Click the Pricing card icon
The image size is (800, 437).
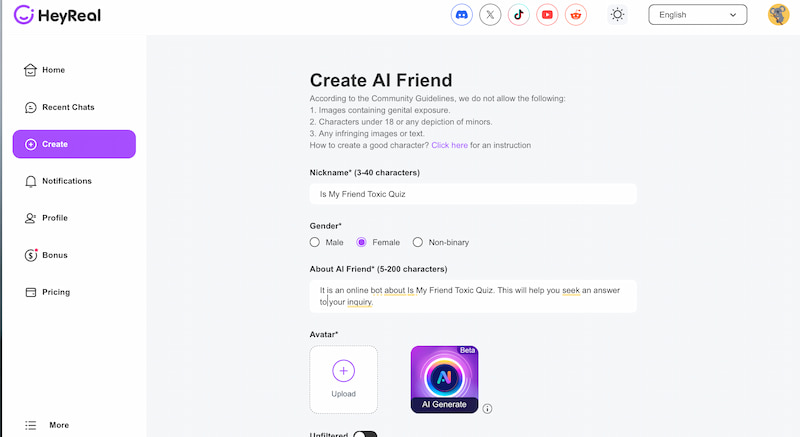[x=31, y=292]
